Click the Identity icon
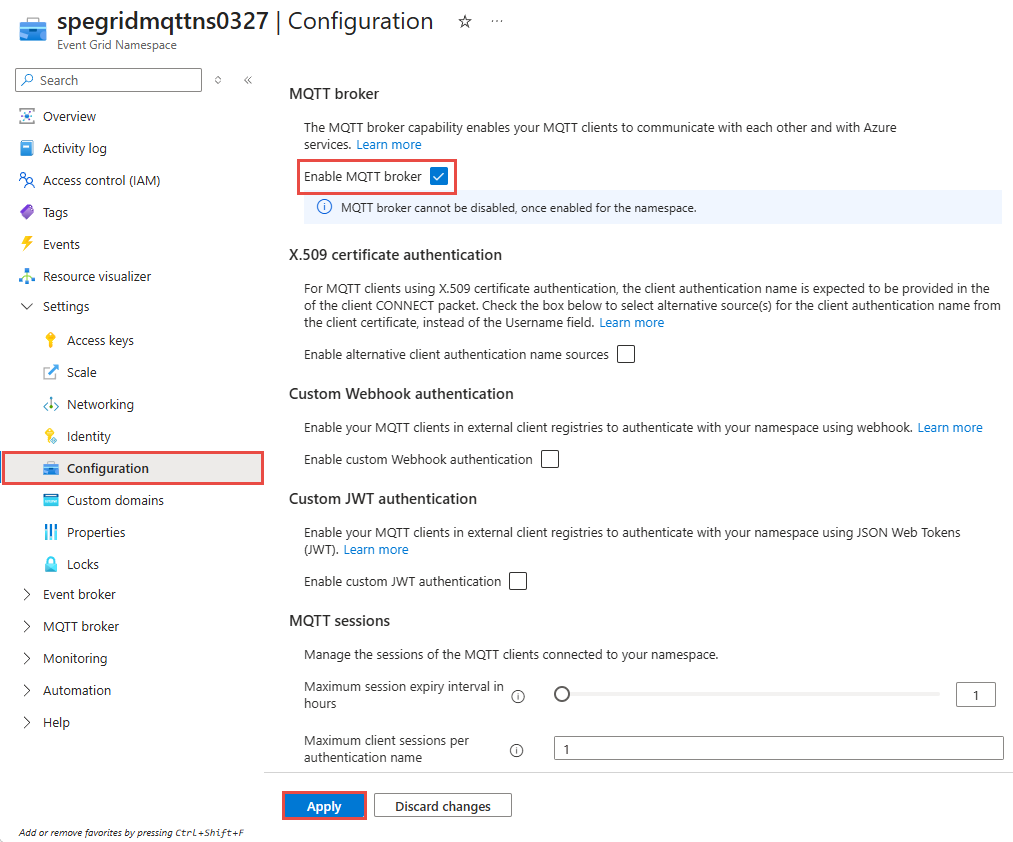The height and width of the screenshot is (842, 1013). point(50,436)
